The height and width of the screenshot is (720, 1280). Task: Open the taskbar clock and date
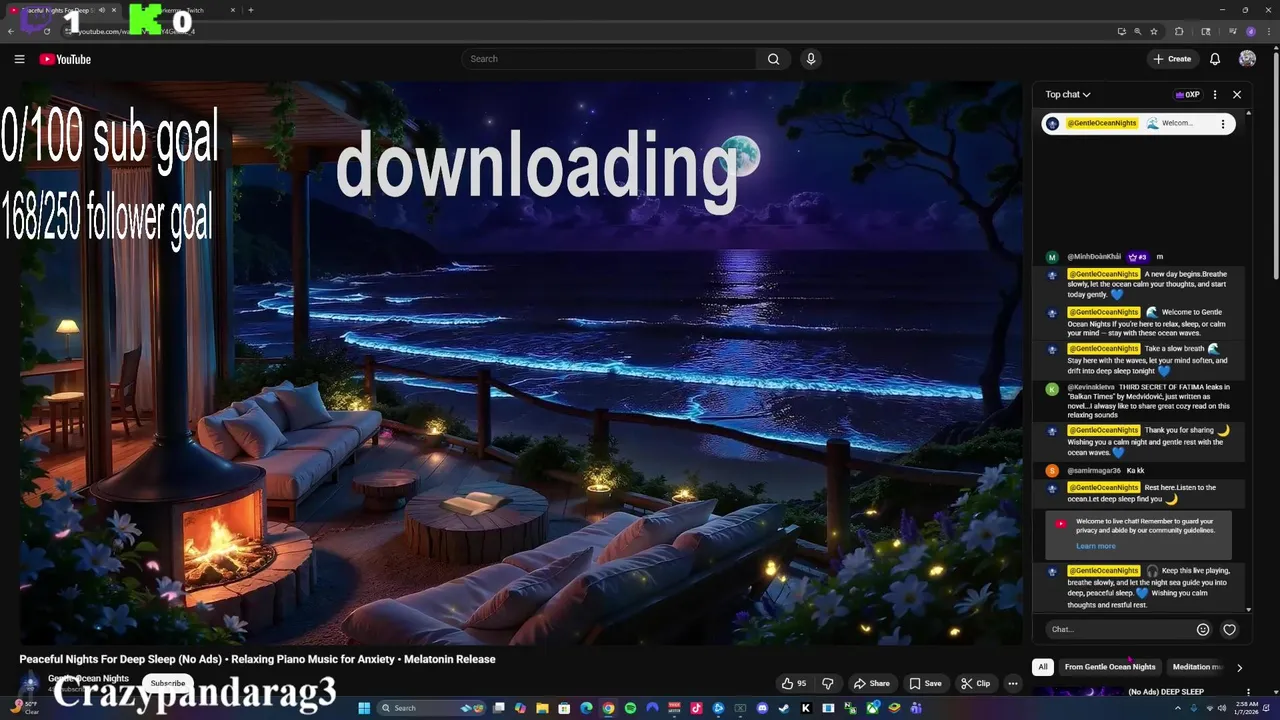pos(1246,708)
